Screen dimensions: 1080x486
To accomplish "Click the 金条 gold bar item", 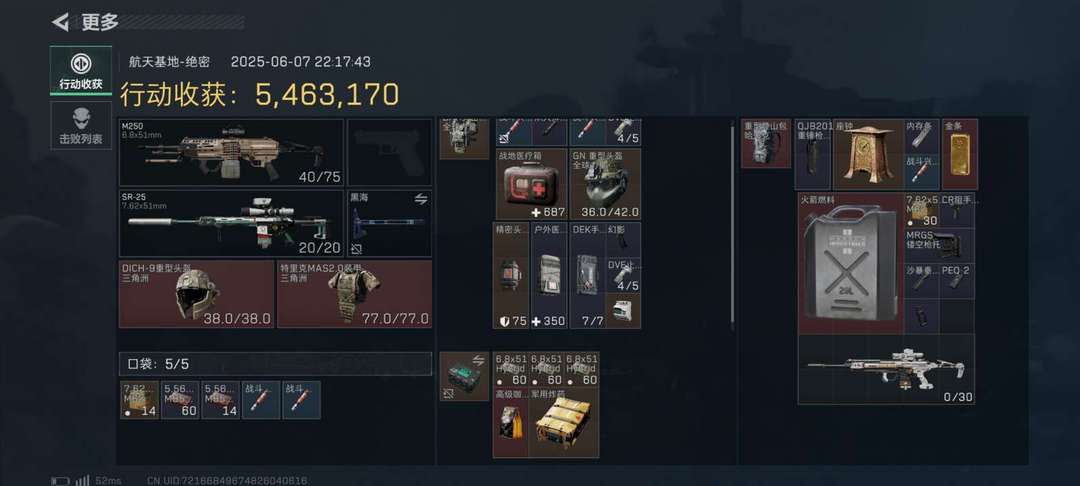I will [x=959, y=154].
